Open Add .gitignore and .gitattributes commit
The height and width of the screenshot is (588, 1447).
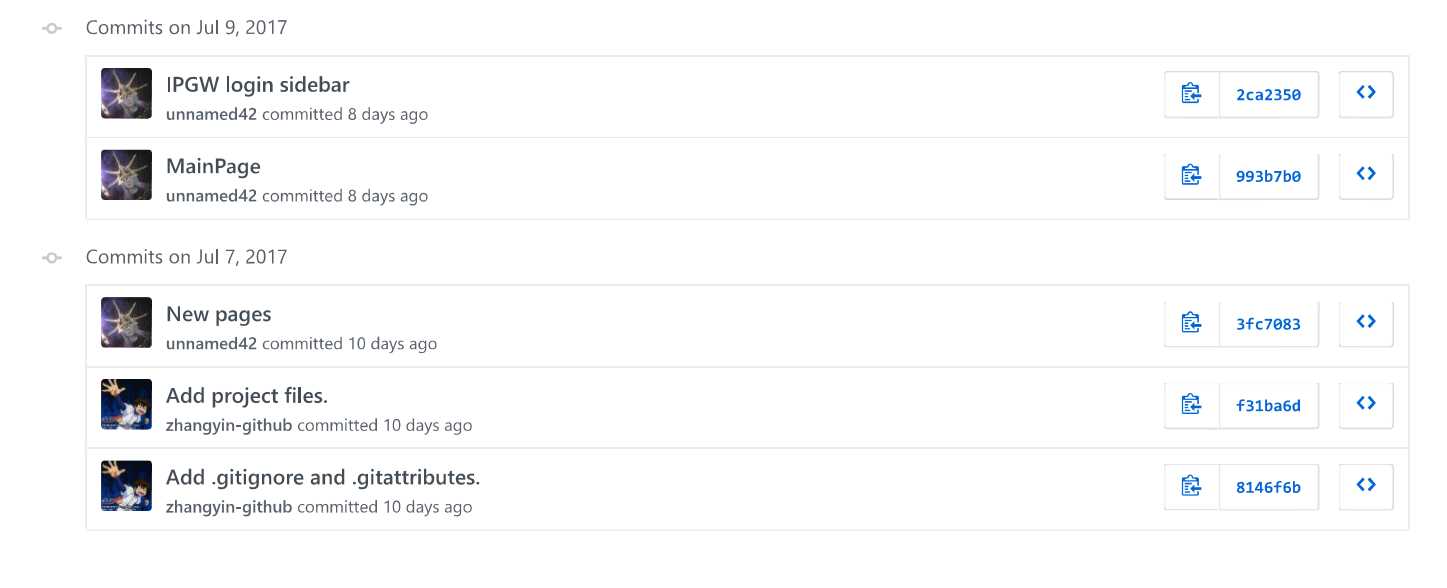pyautogui.click(x=323, y=478)
